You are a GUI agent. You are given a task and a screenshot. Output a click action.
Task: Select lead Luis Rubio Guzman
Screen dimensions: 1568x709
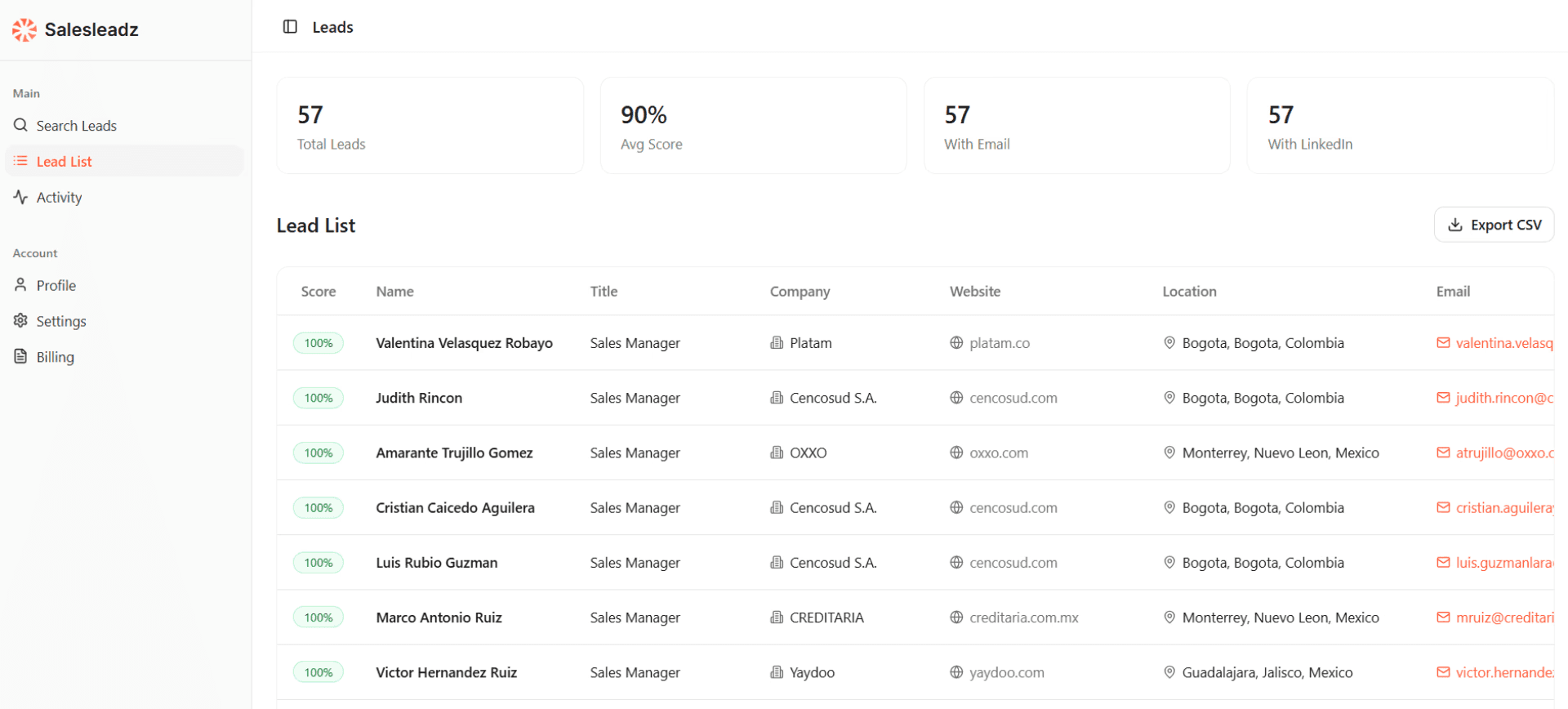tap(436, 563)
